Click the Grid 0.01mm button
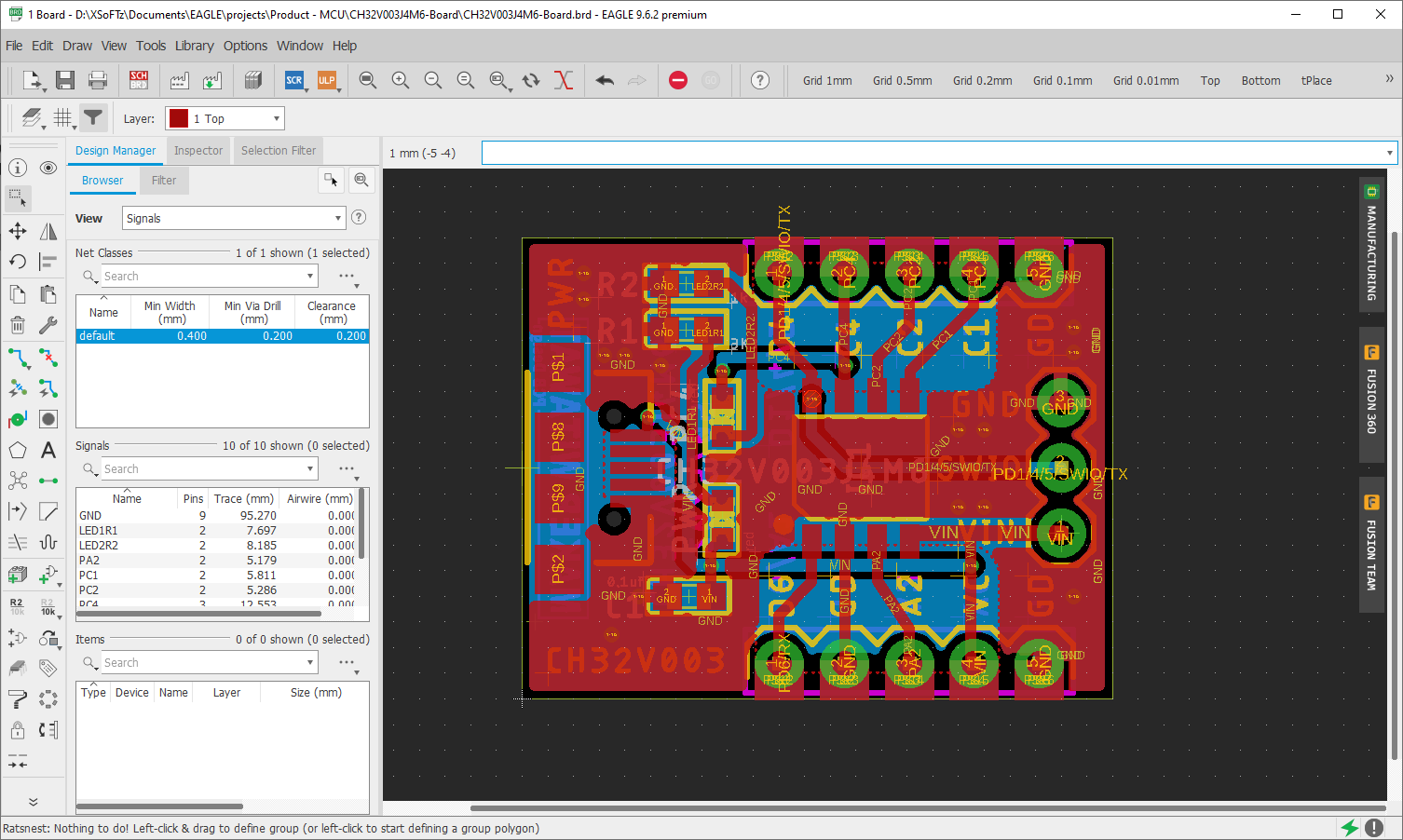This screenshot has height=840, width=1403. (1146, 80)
